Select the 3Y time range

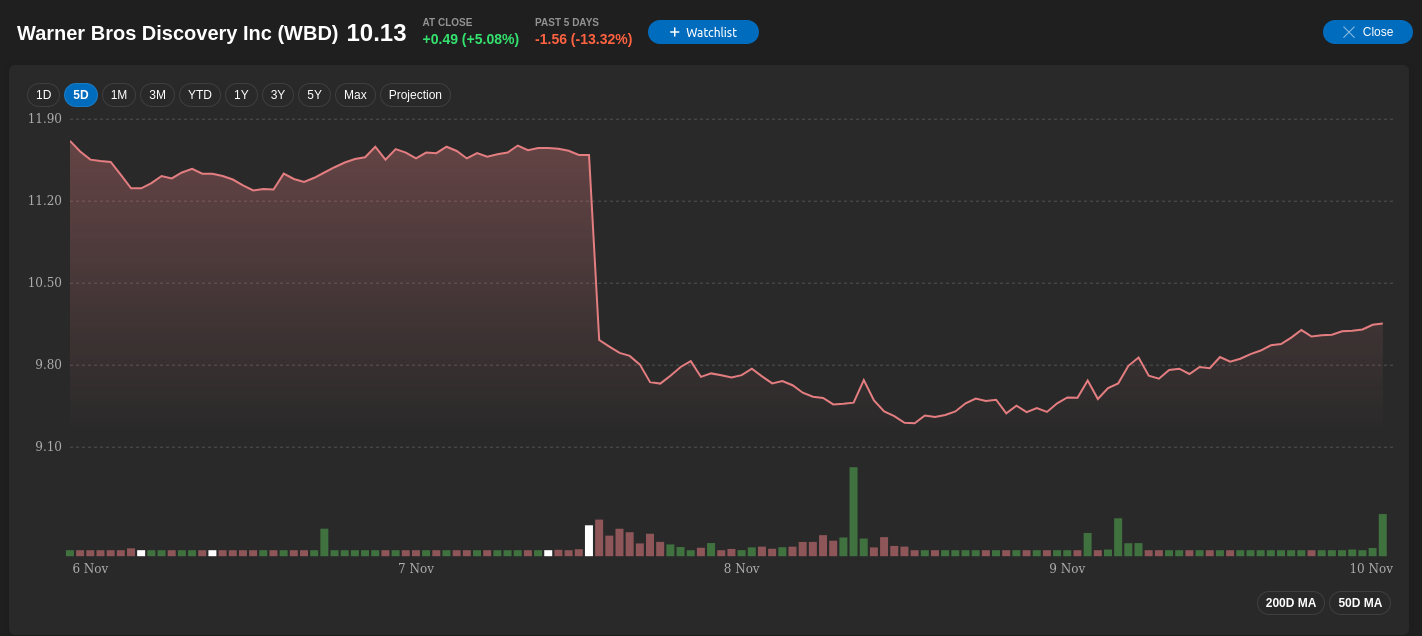tap(278, 95)
